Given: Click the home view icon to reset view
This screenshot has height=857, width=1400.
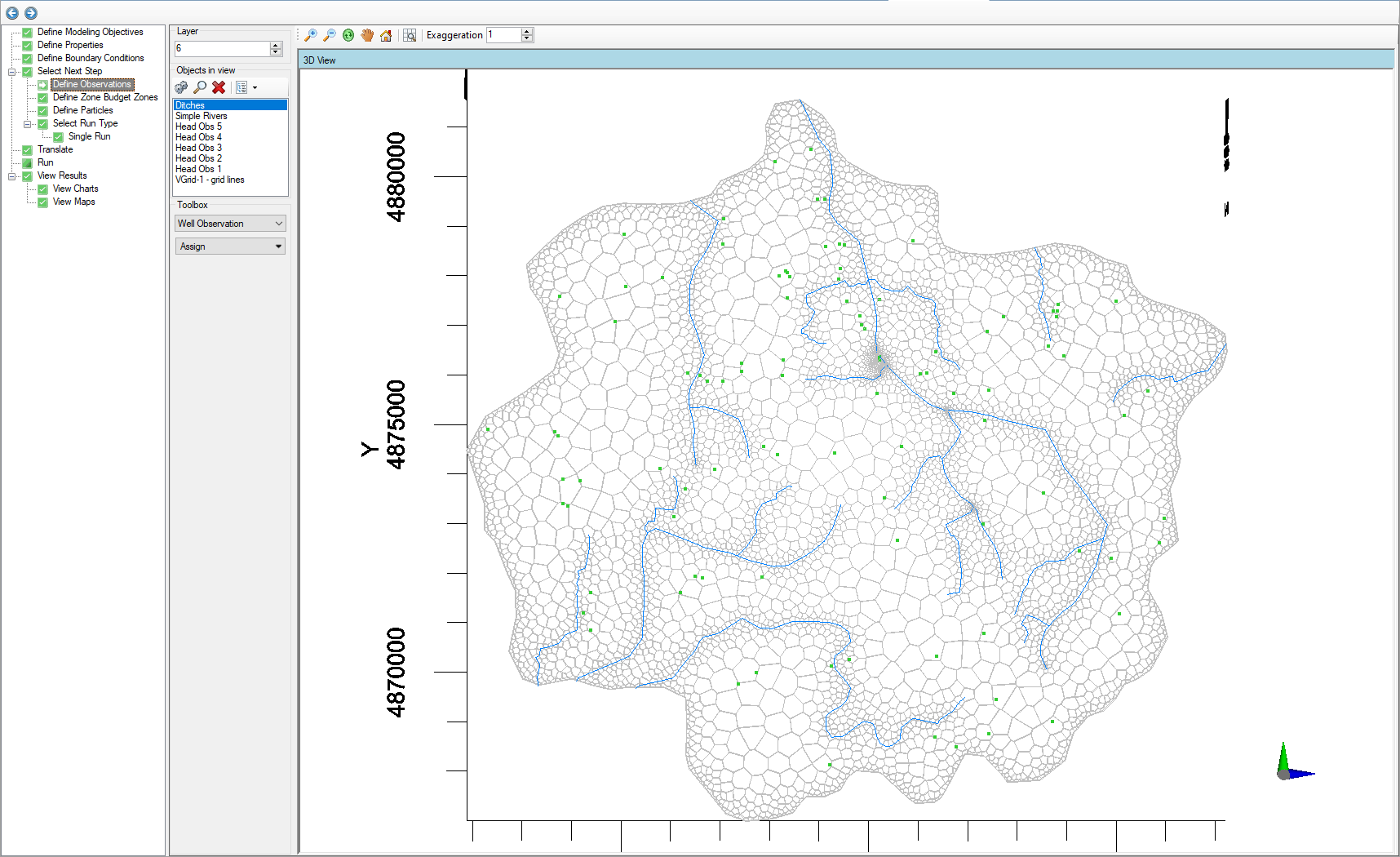Looking at the screenshot, I should coord(386,35).
